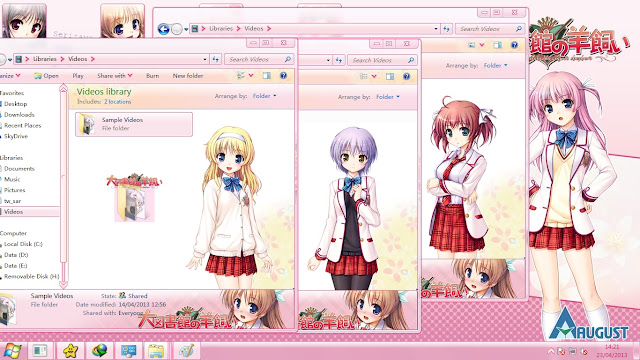Screen dimensions: 640x360
Task: Create a New folder in front window
Action: pyautogui.click(x=188, y=76)
